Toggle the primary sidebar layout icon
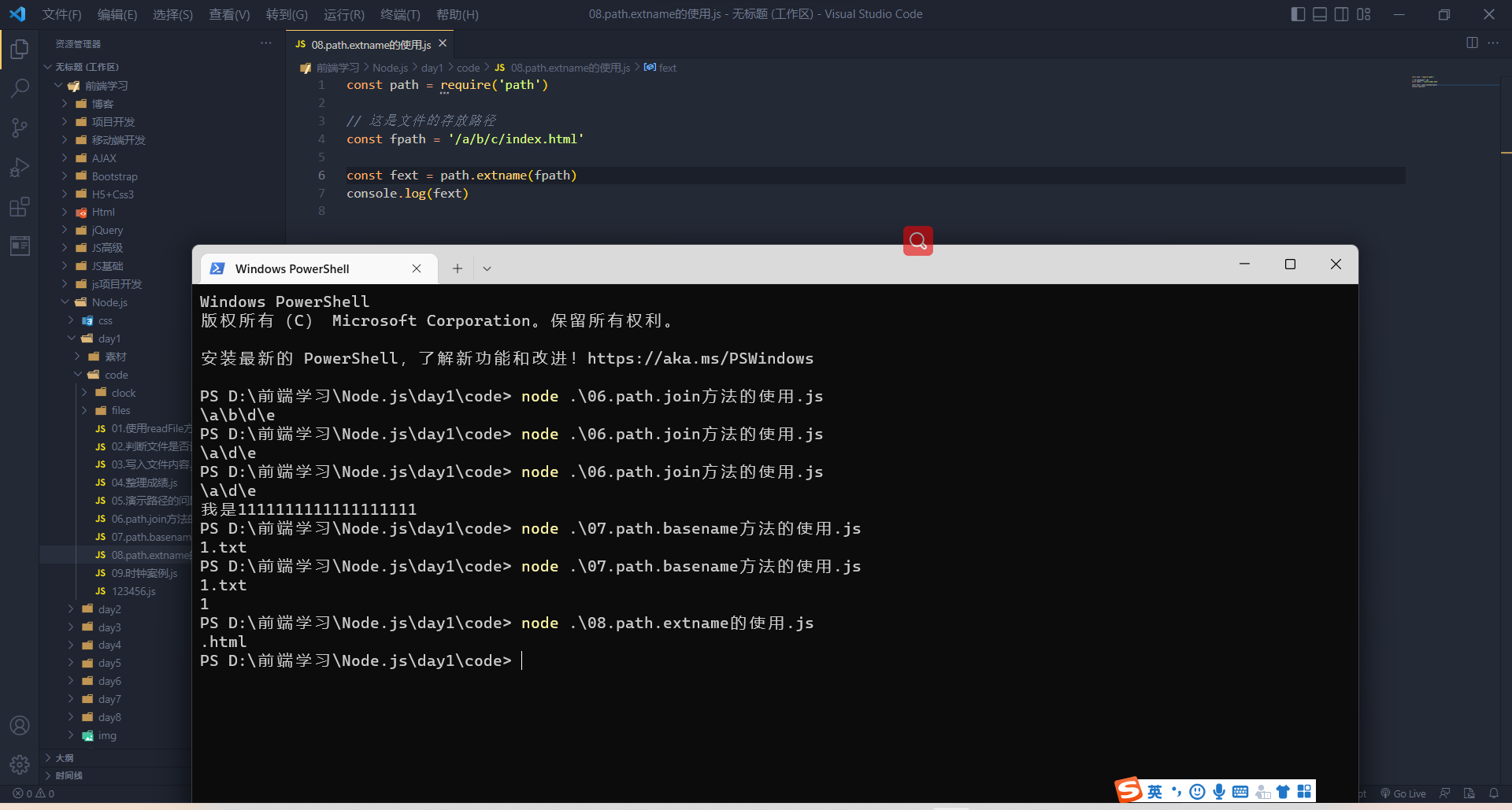Viewport: 1512px width, 810px height. 1297,14
